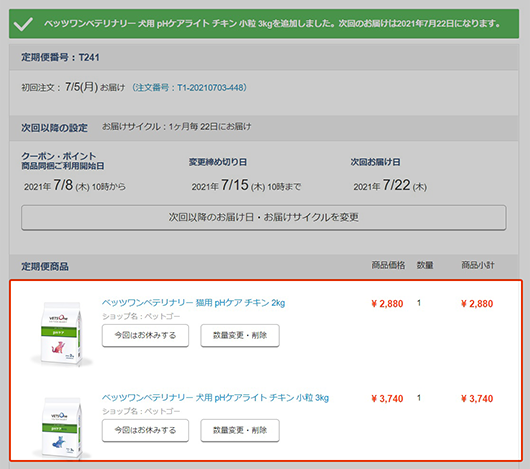Select the subscription number text 定期便番号:T241

(60, 57)
